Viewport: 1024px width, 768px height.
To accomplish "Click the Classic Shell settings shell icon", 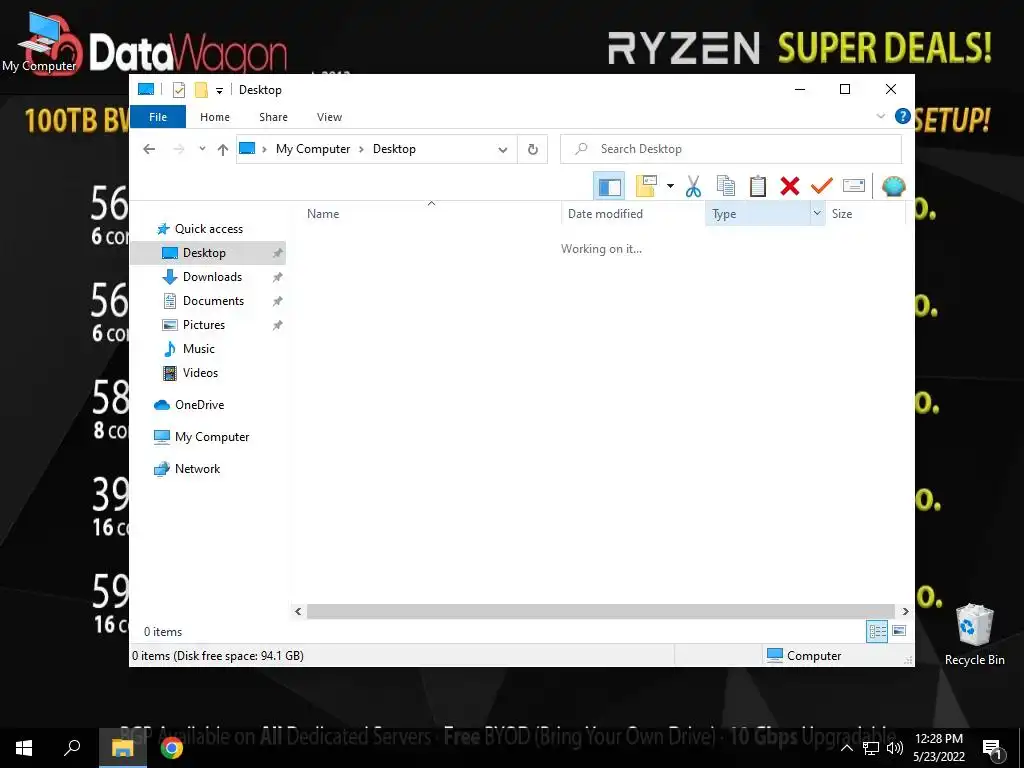I will tap(893, 186).
